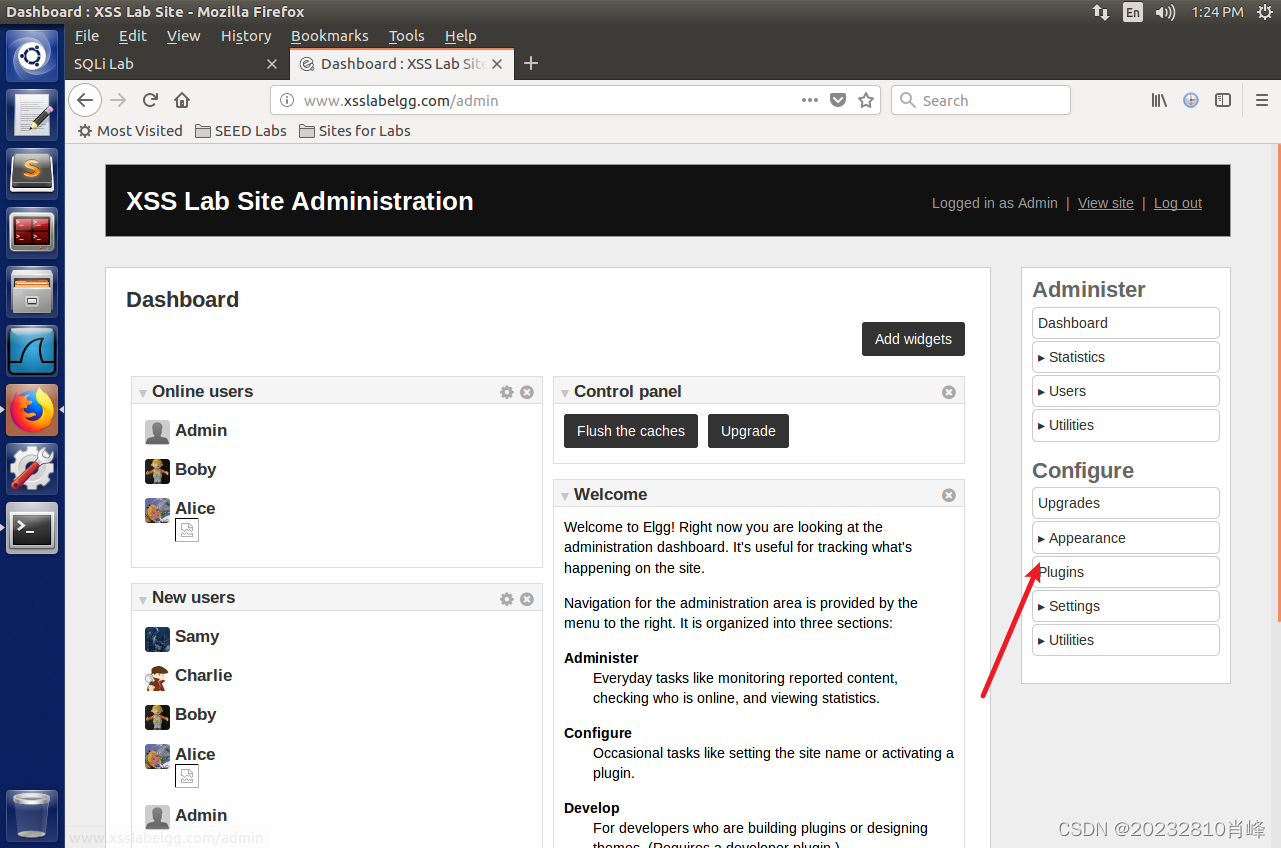Save page to Pocket icon
Viewport: 1281px width, 848px height.
[839, 100]
